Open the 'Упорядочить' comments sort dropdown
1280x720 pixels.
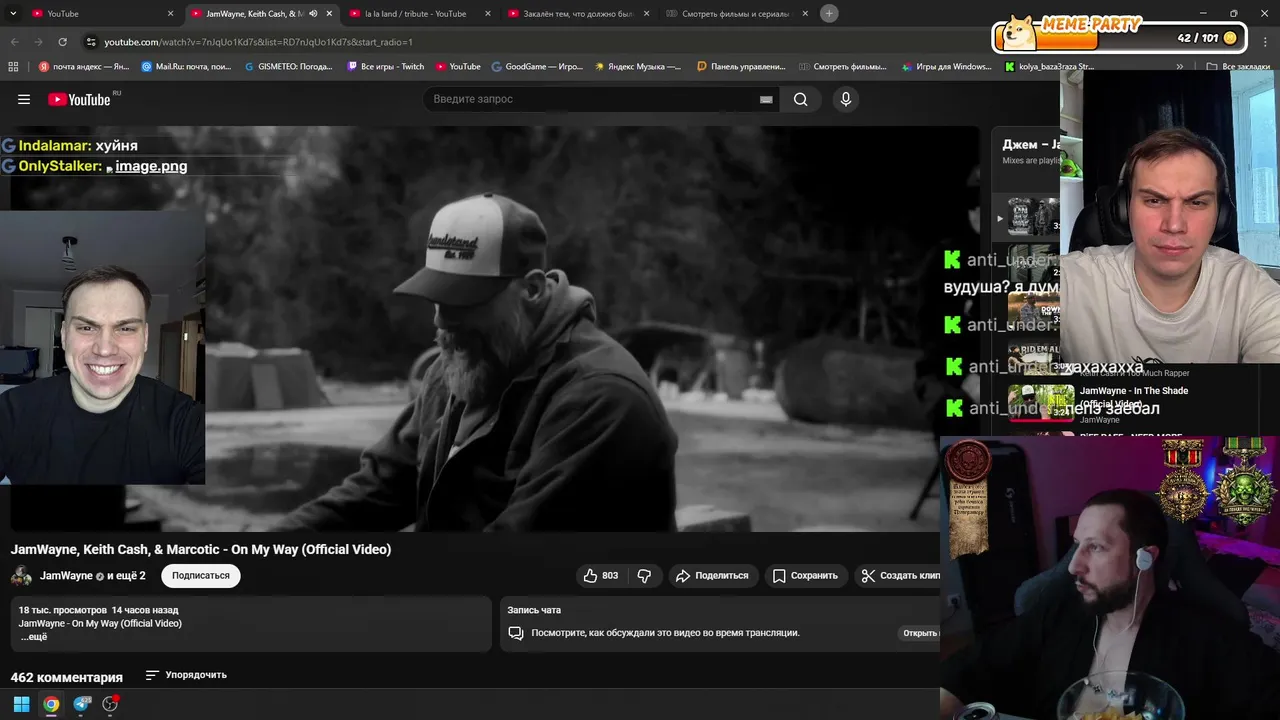coord(186,675)
